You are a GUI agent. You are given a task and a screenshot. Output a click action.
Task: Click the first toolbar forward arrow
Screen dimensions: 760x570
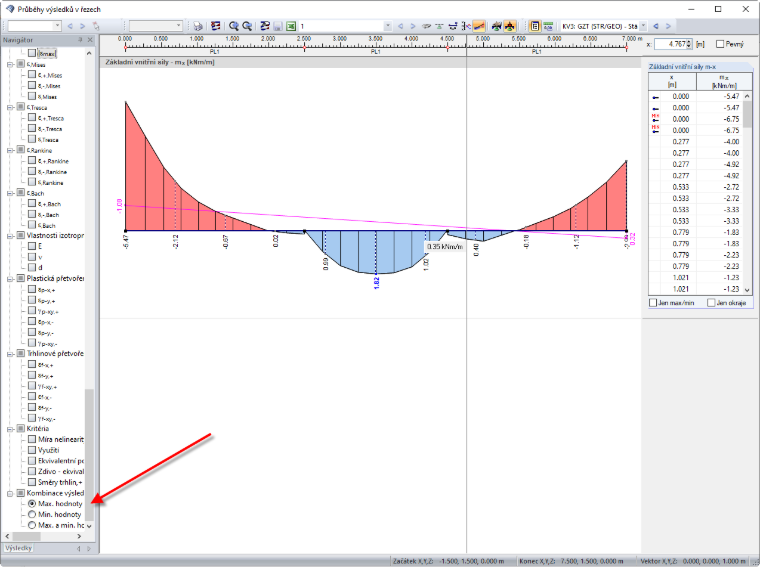point(82,26)
